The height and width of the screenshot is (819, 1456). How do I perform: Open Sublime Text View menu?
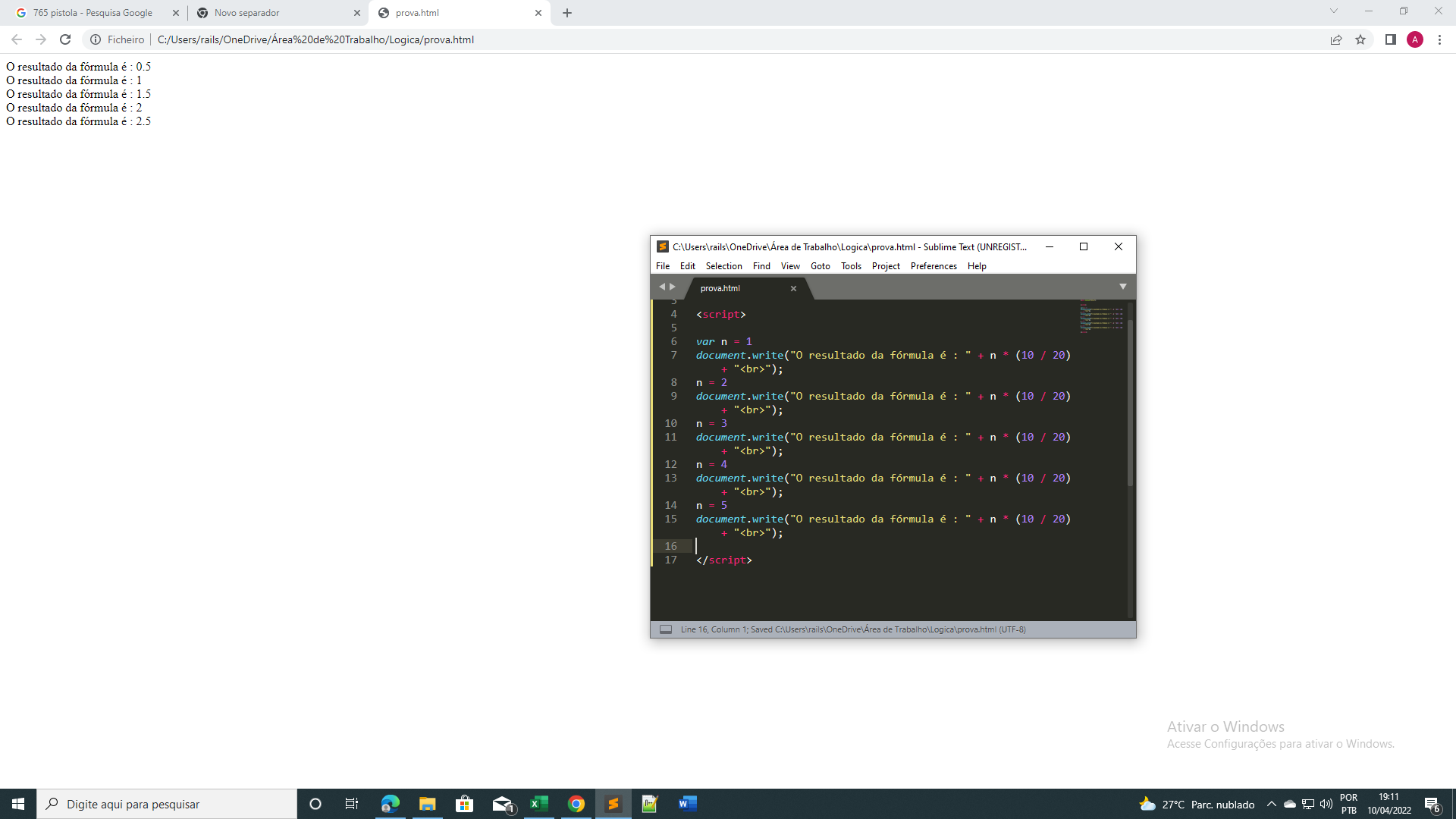click(790, 266)
